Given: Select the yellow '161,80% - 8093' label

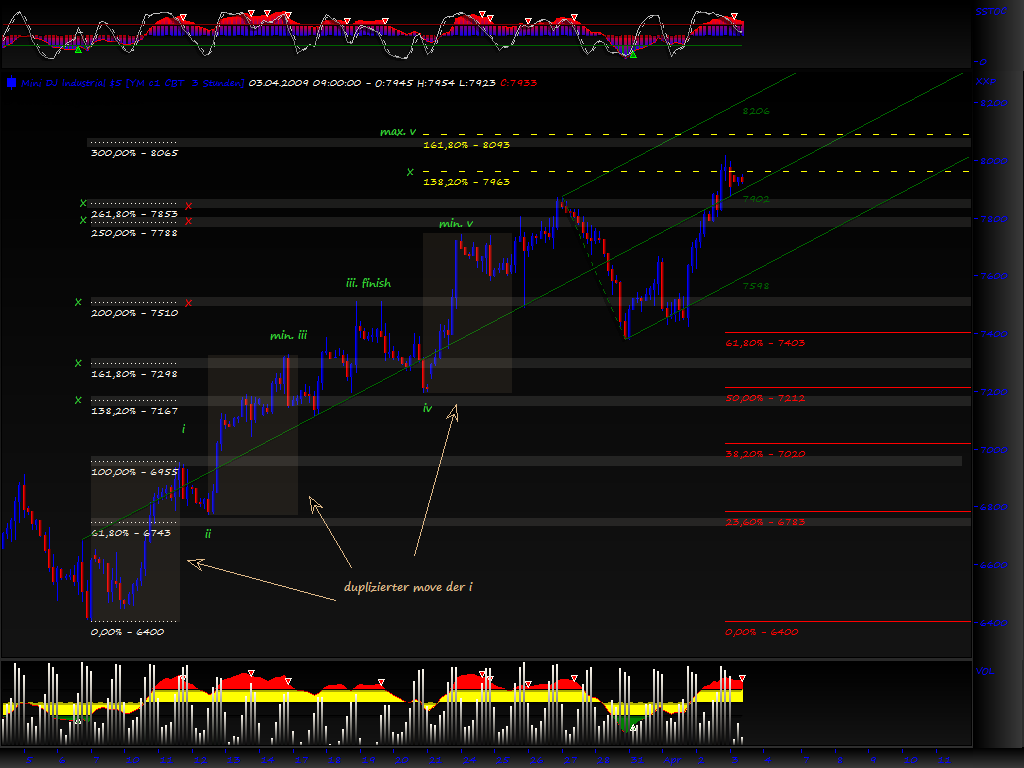Looking at the screenshot, I should 466,145.
